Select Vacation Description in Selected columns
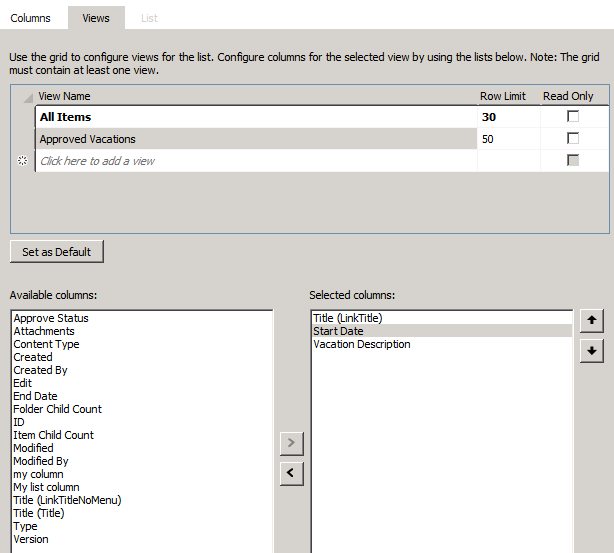Image resolution: width=614 pixels, height=553 pixels. pos(361,344)
